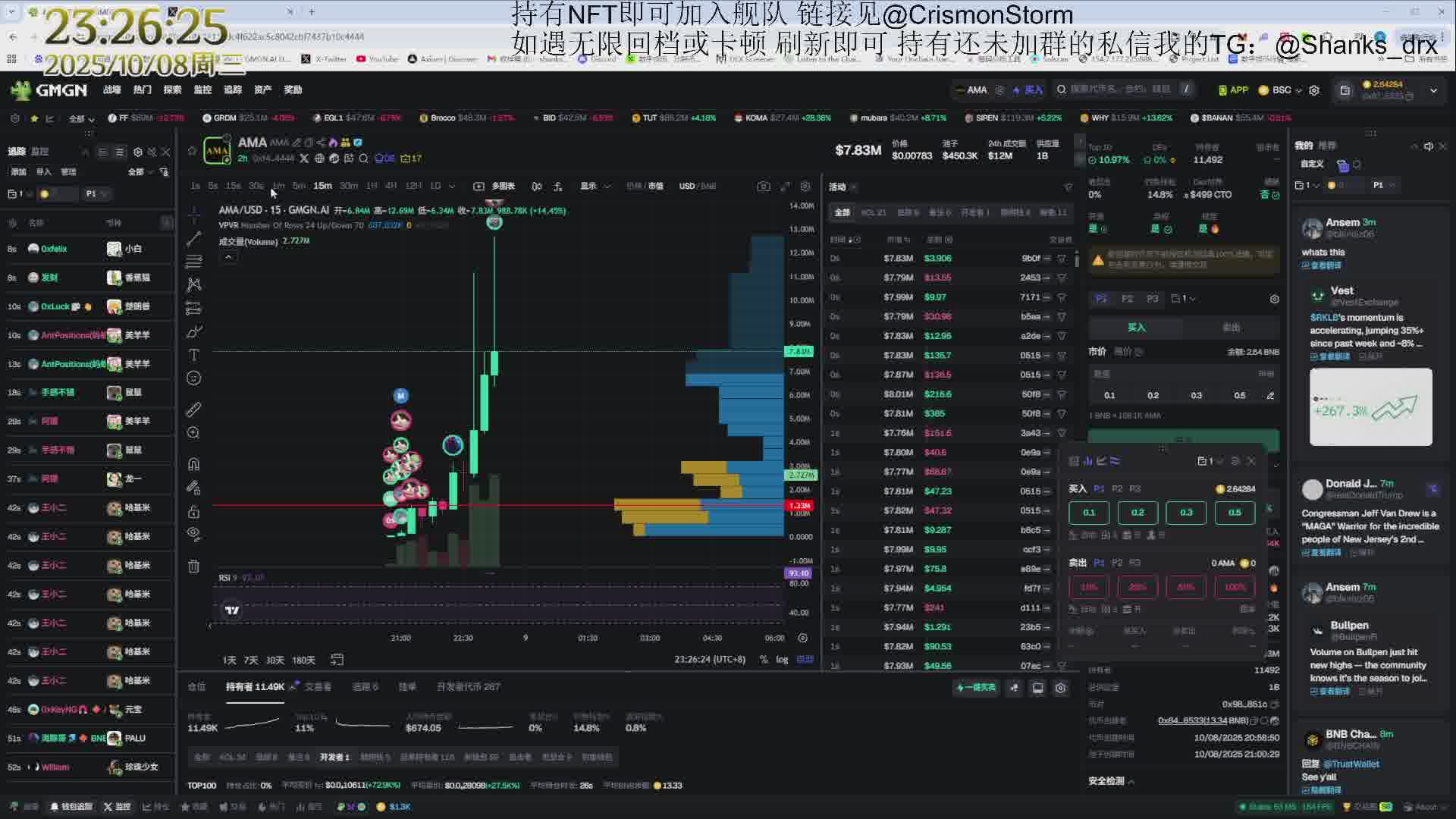Open the 显示 display dropdown
Viewport: 1456px width, 819px height.
tap(595, 186)
